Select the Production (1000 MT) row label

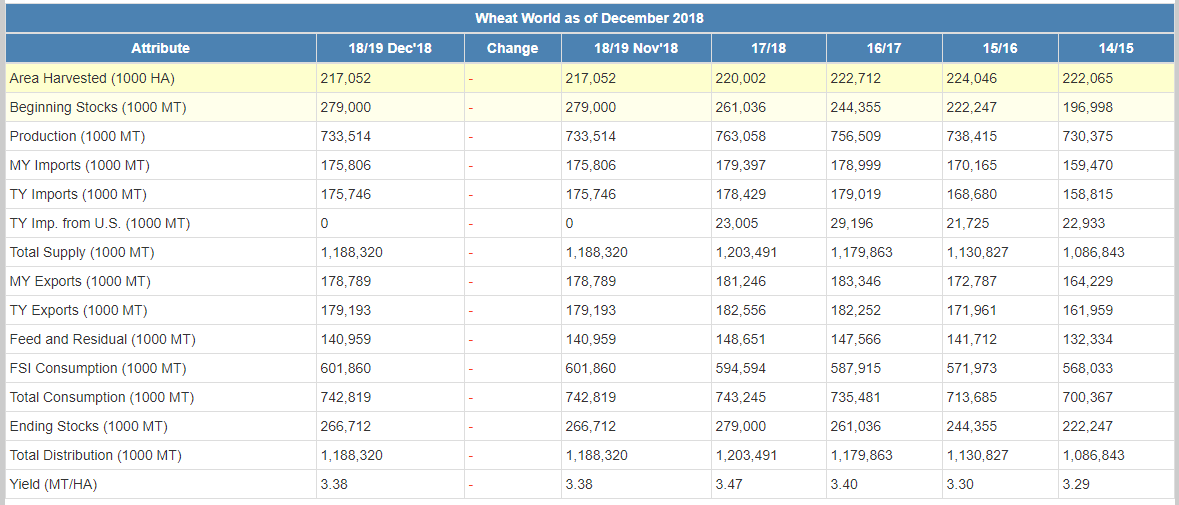[x=71, y=136]
